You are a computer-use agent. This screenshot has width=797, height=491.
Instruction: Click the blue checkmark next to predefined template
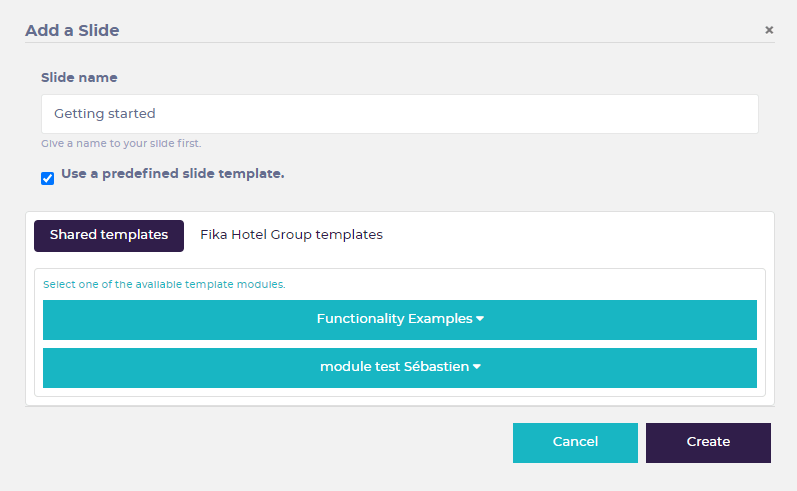coord(47,178)
